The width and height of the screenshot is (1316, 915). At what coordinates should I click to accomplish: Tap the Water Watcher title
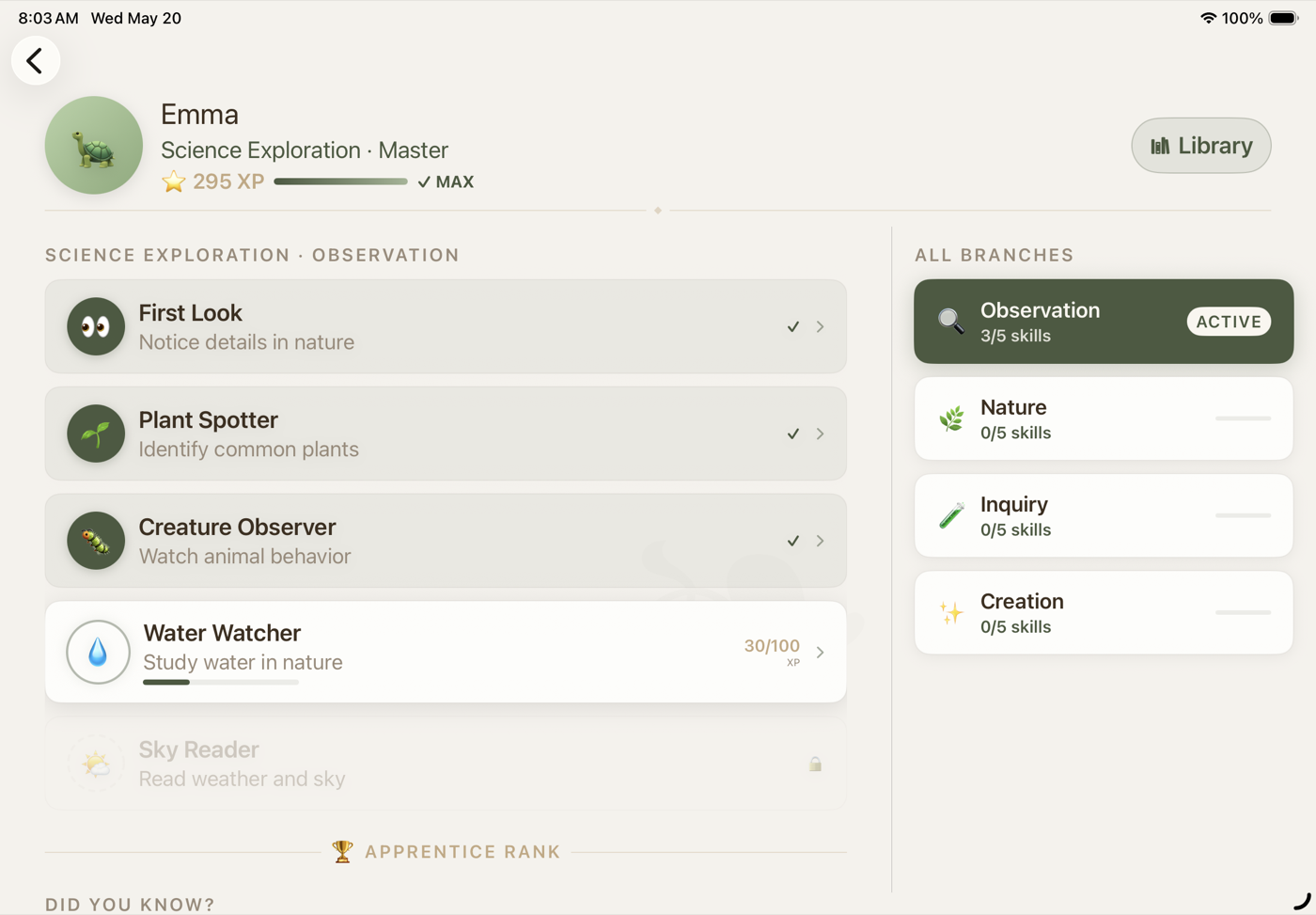click(222, 633)
